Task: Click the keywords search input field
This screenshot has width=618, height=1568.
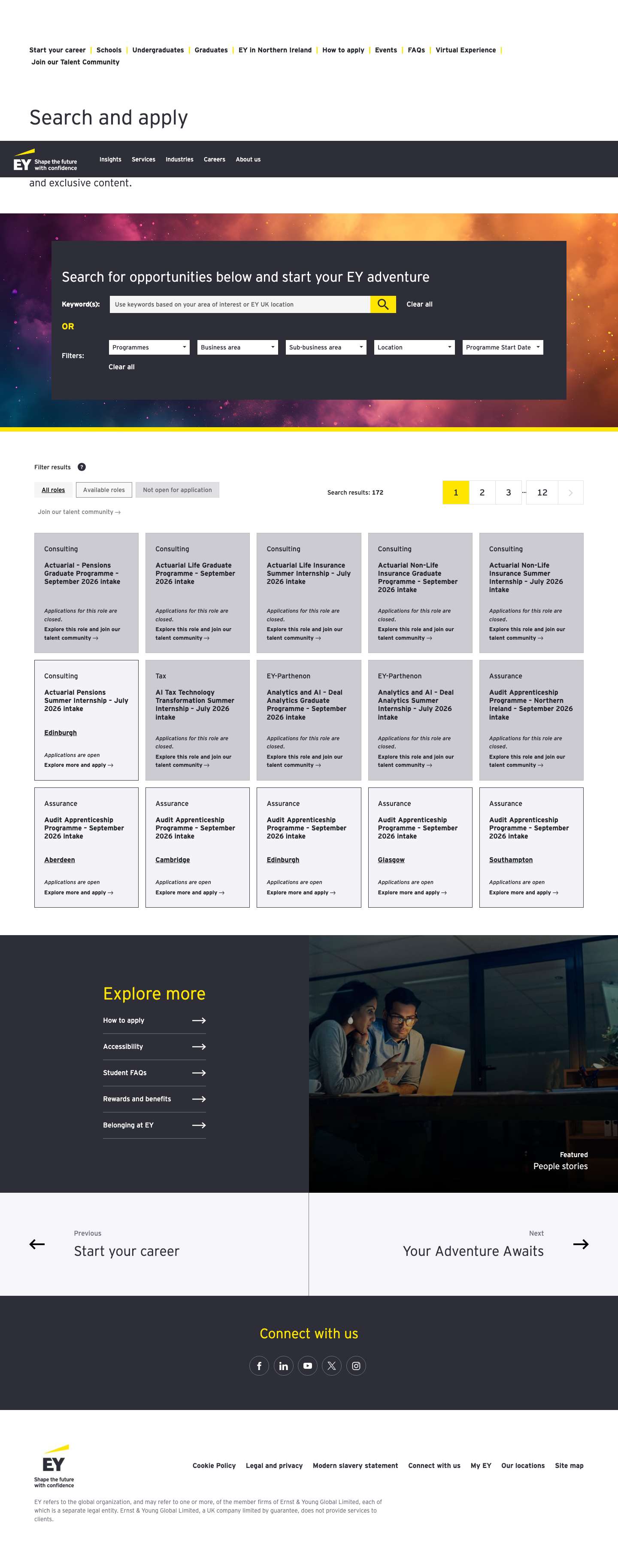Action: coord(240,304)
